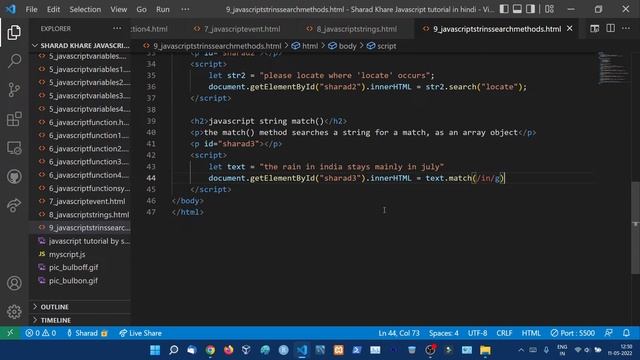This screenshot has height=360, width=640.
Task: Open File Explorer from the taskbar
Action: click(x=485, y=350)
